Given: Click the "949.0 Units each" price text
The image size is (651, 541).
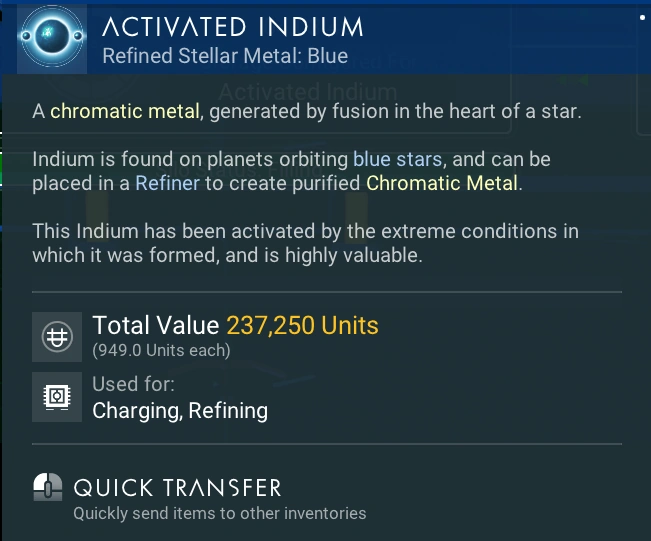Looking at the screenshot, I should tap(161, 351).
